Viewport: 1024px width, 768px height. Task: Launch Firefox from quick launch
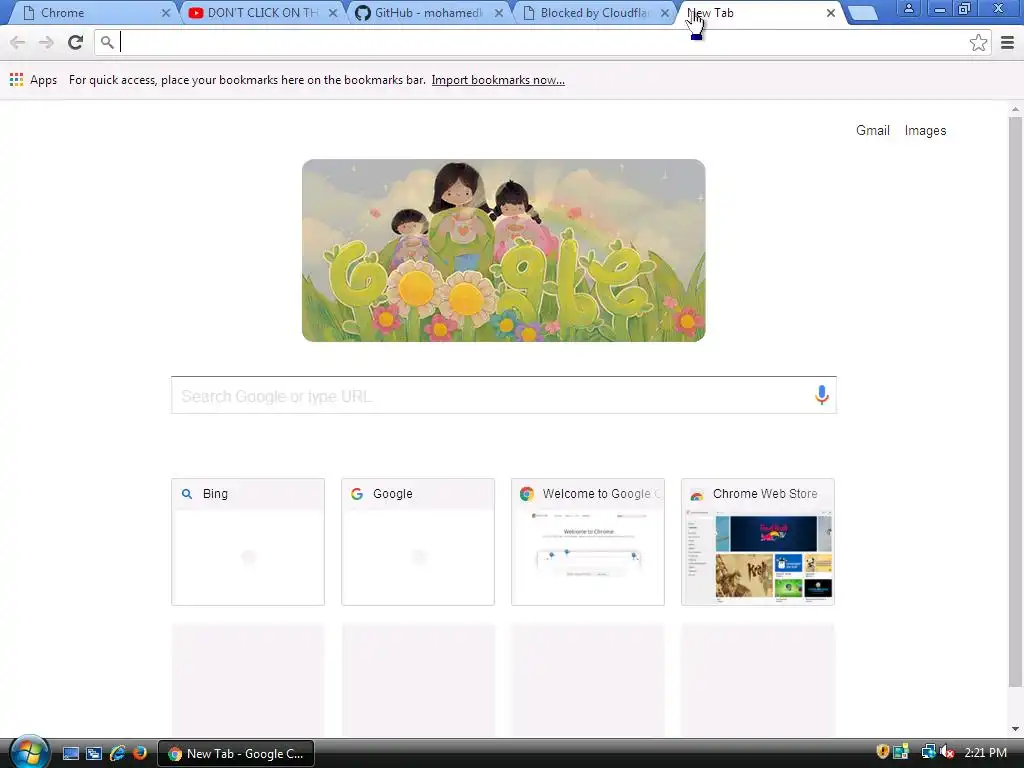(x=140, y=754)
